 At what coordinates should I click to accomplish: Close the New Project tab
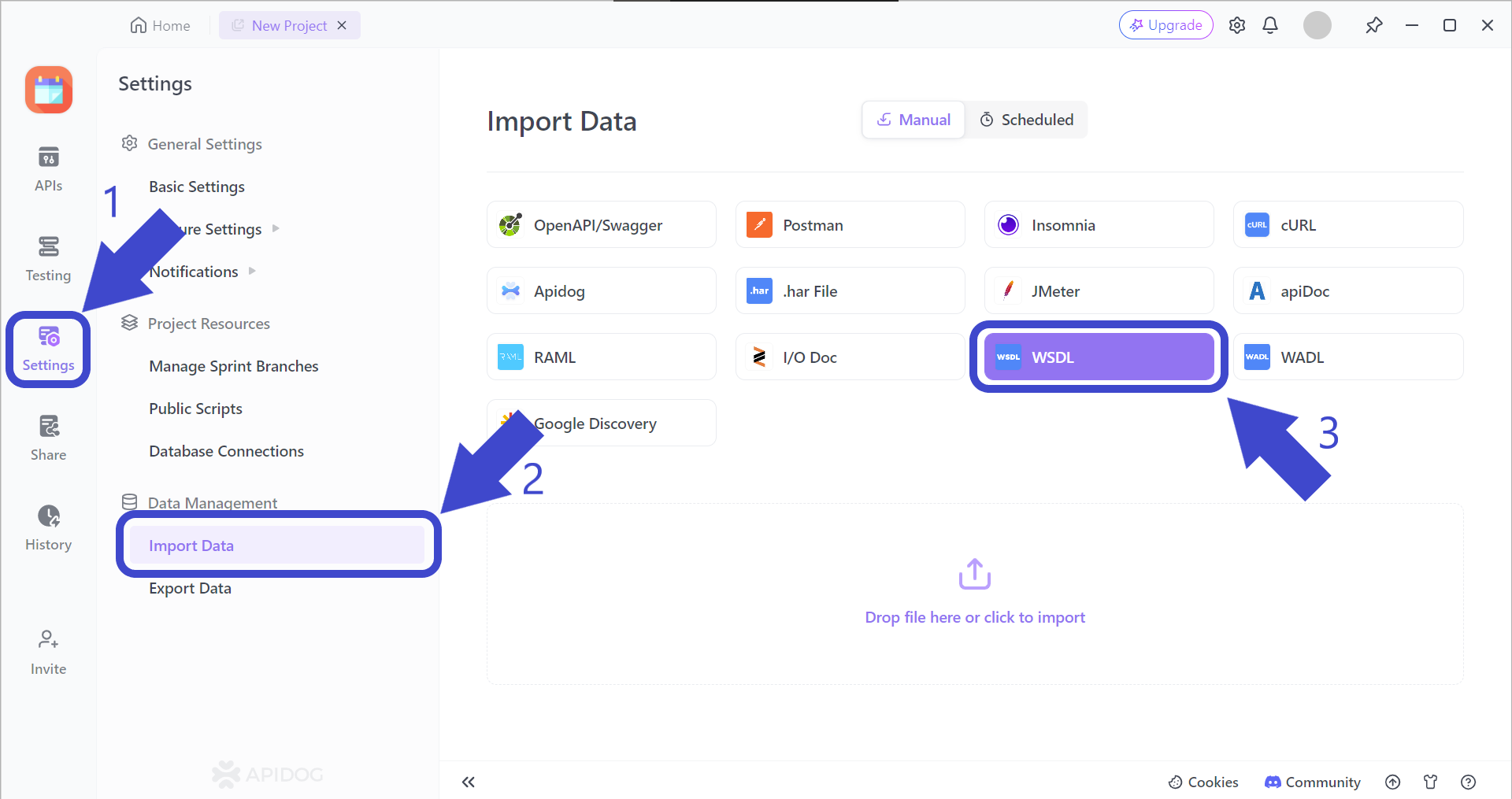pyautogui.click(x=342, y=24)
